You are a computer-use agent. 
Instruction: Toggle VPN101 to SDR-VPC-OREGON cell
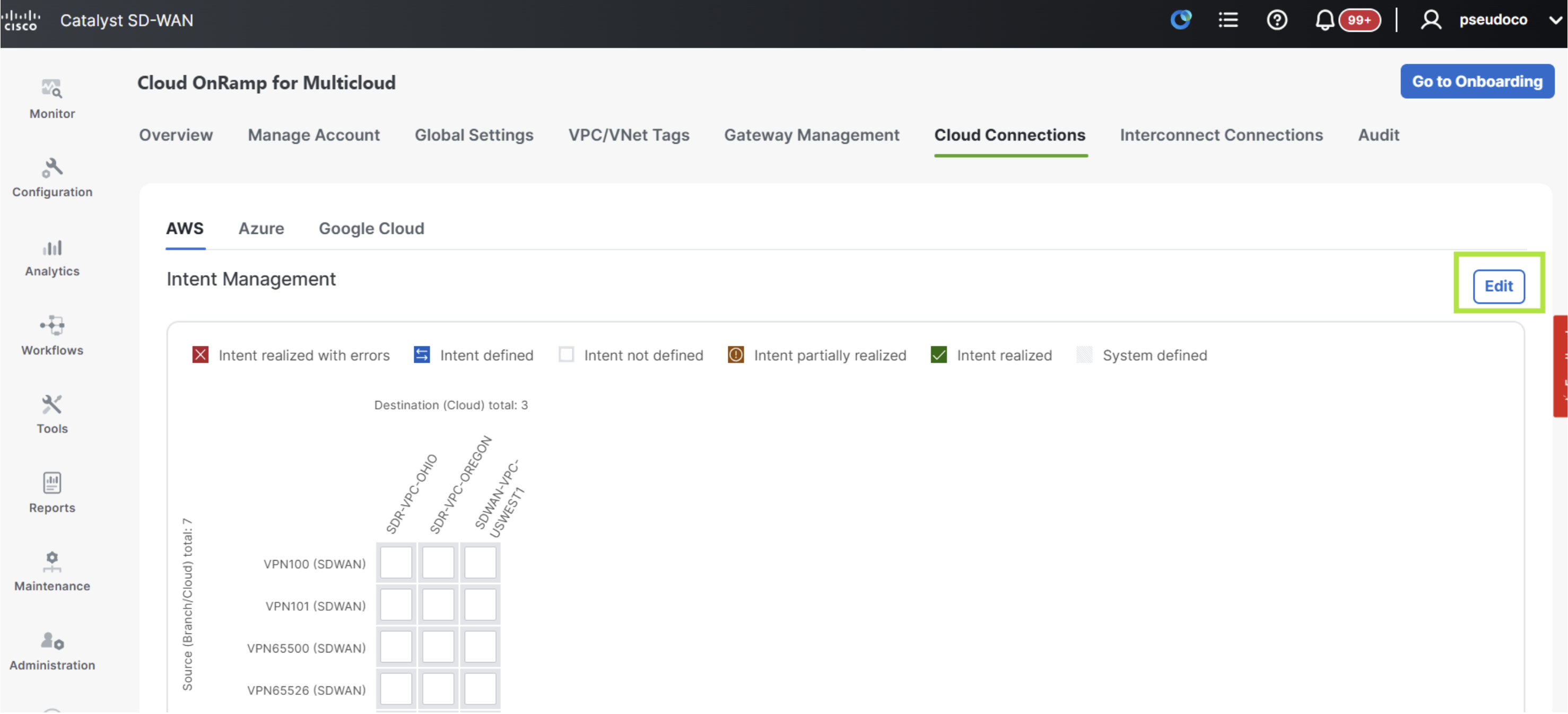coord(438,605)
